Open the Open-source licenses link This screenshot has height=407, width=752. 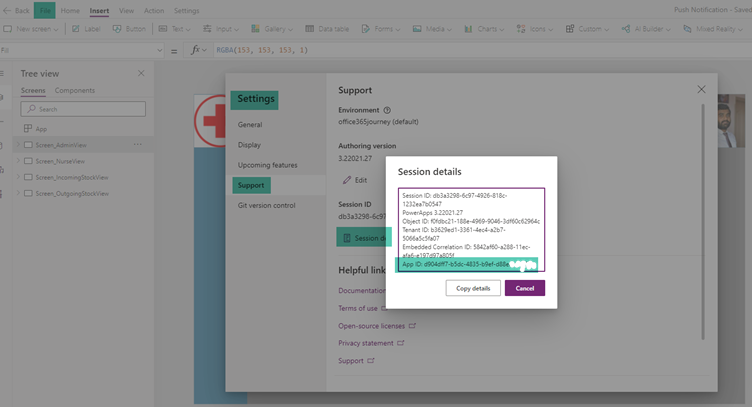(x=372, y=326)
